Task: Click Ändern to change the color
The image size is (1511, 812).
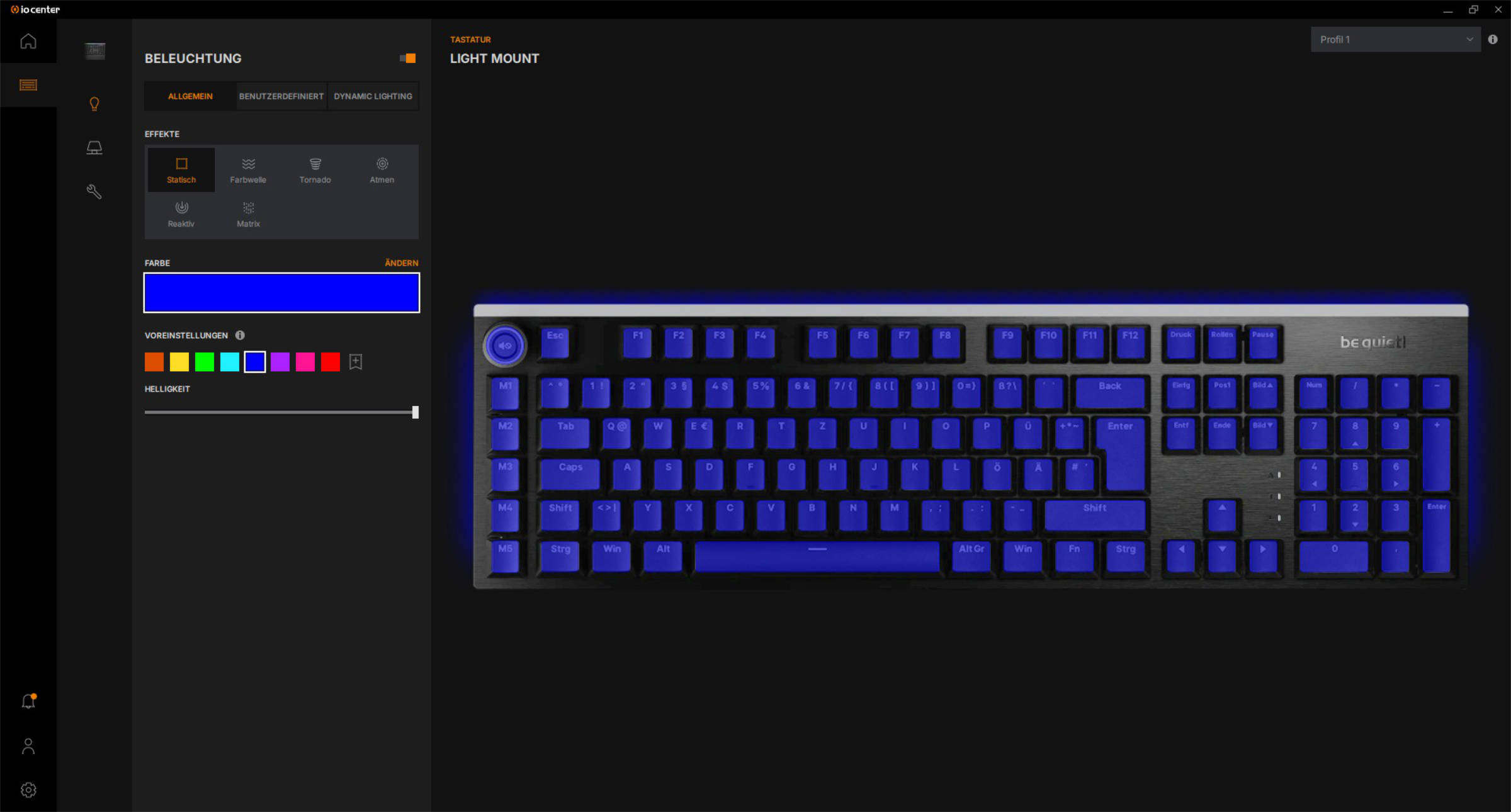Action: tap(401, 262)
